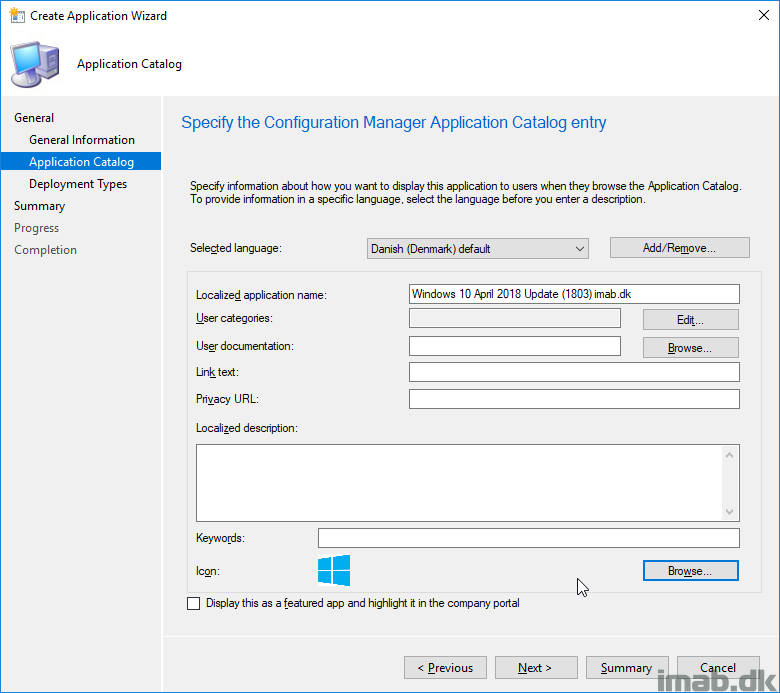The image size is (780, 693).
Task: Click Progress step in sidebar
Action: point(36,228)
